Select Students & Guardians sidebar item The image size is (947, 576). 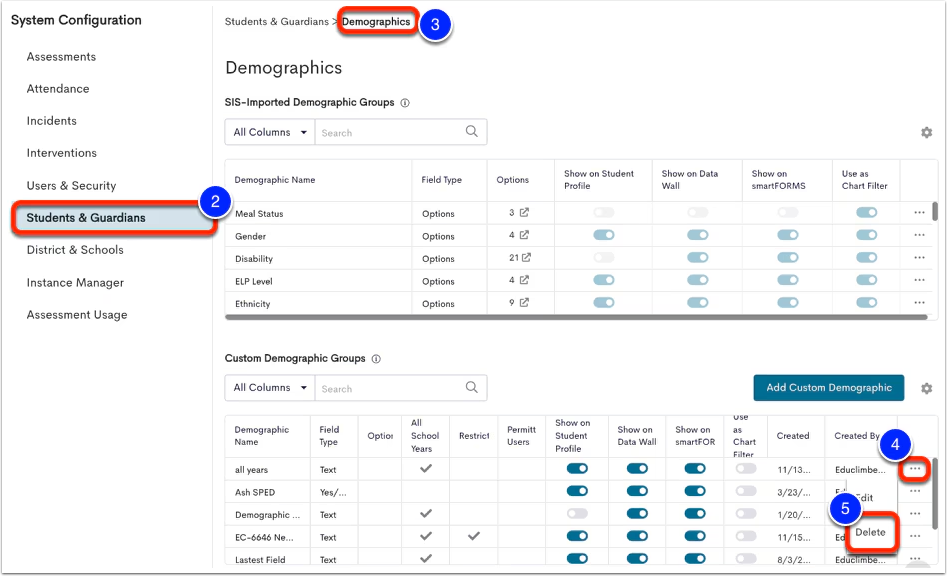[x=113, y=218]
